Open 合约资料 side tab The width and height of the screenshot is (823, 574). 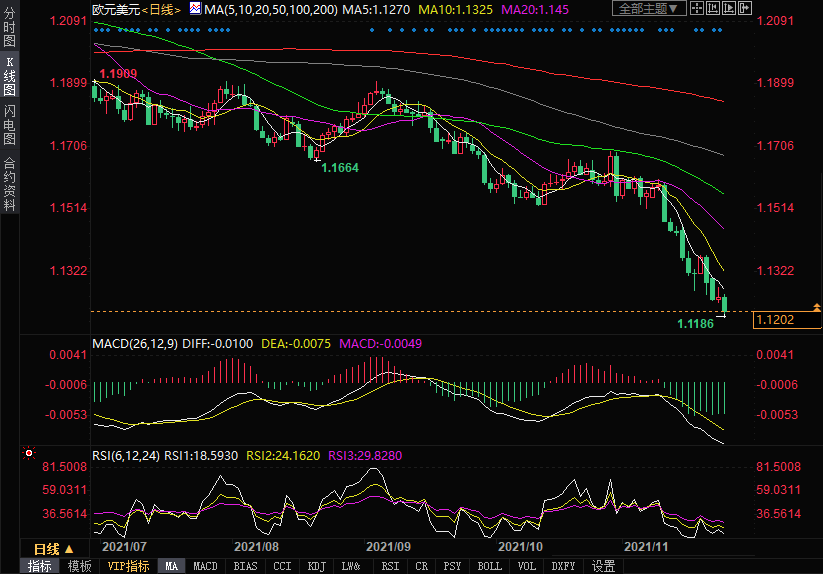[x=9, y=183]
